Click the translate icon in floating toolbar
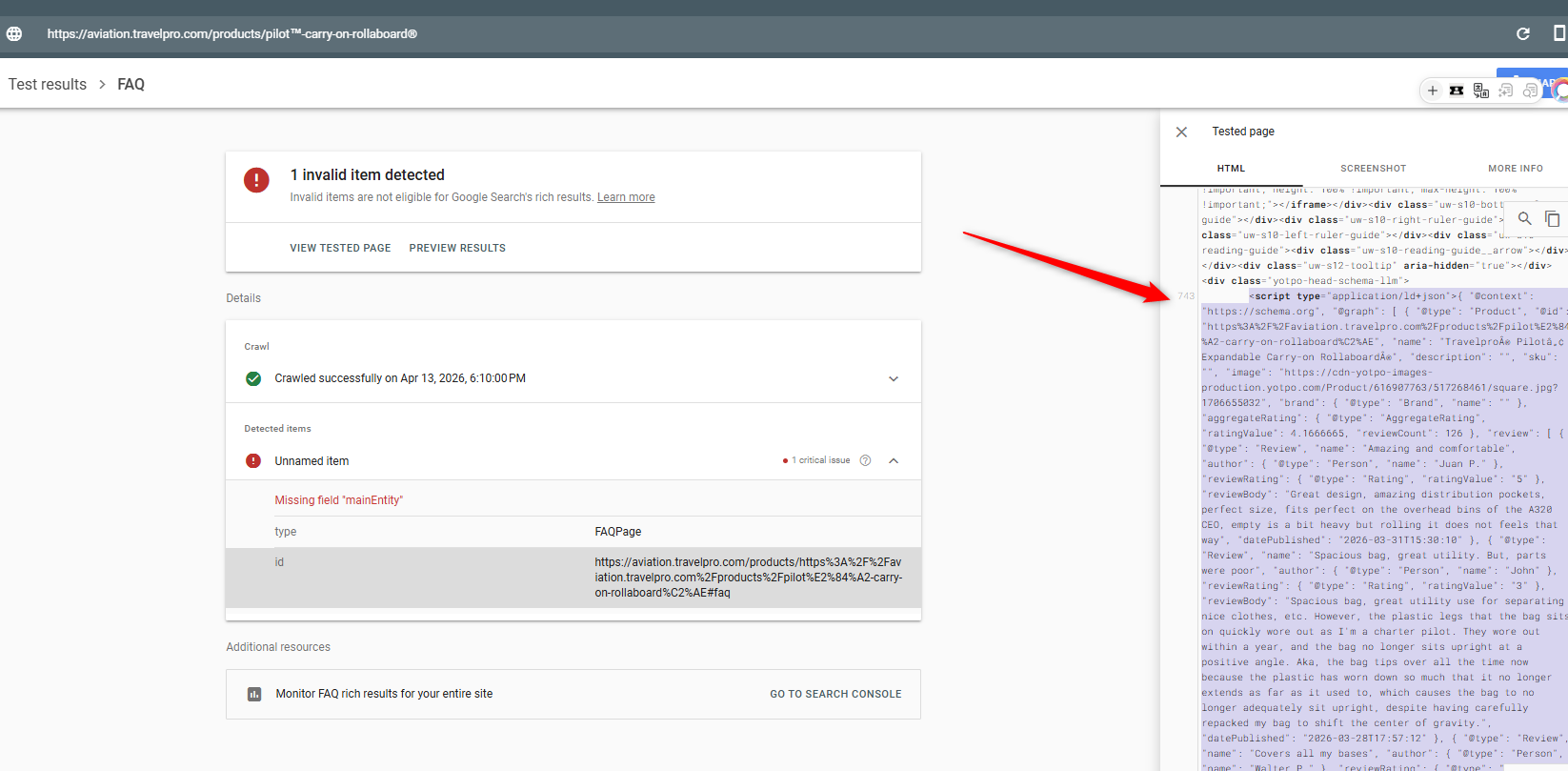The height and width of the screenshot is (771, 1568). pyautogui.click(x=1480, y=91)
